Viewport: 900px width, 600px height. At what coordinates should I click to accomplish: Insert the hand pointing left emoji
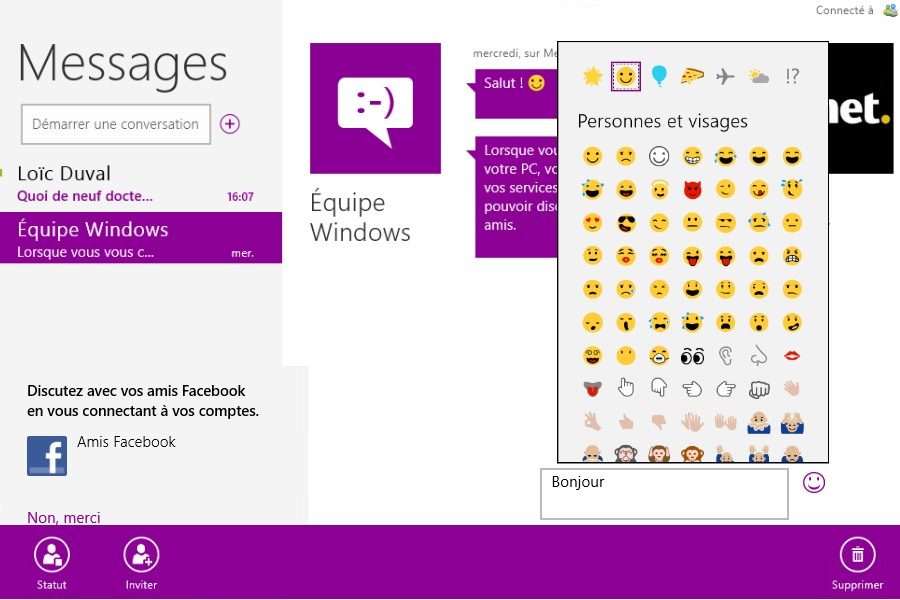pyautogui.click(x=692, y=389)
